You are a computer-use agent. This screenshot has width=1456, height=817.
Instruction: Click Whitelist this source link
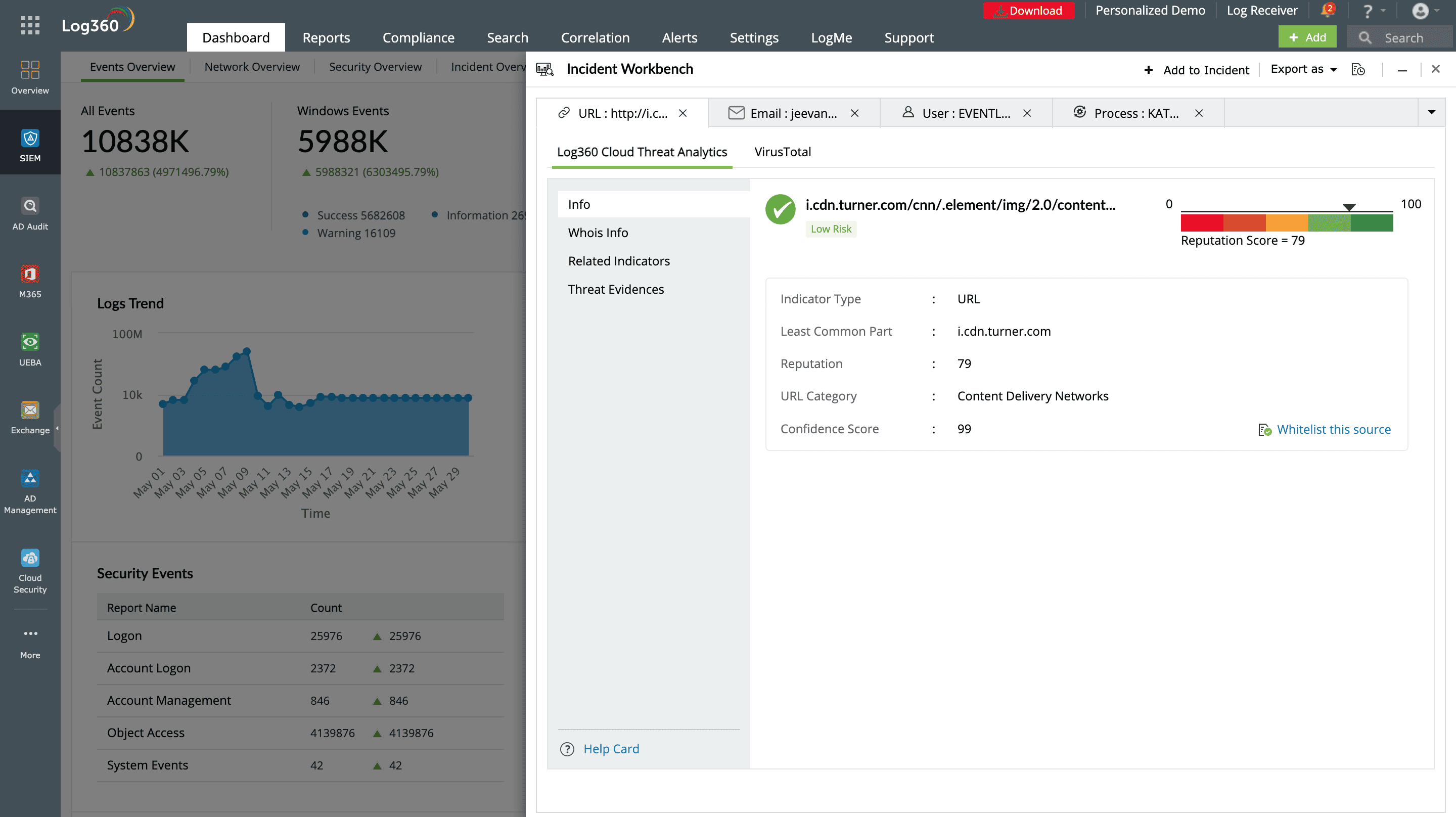pyautogui.click(x=1334, y=429)
